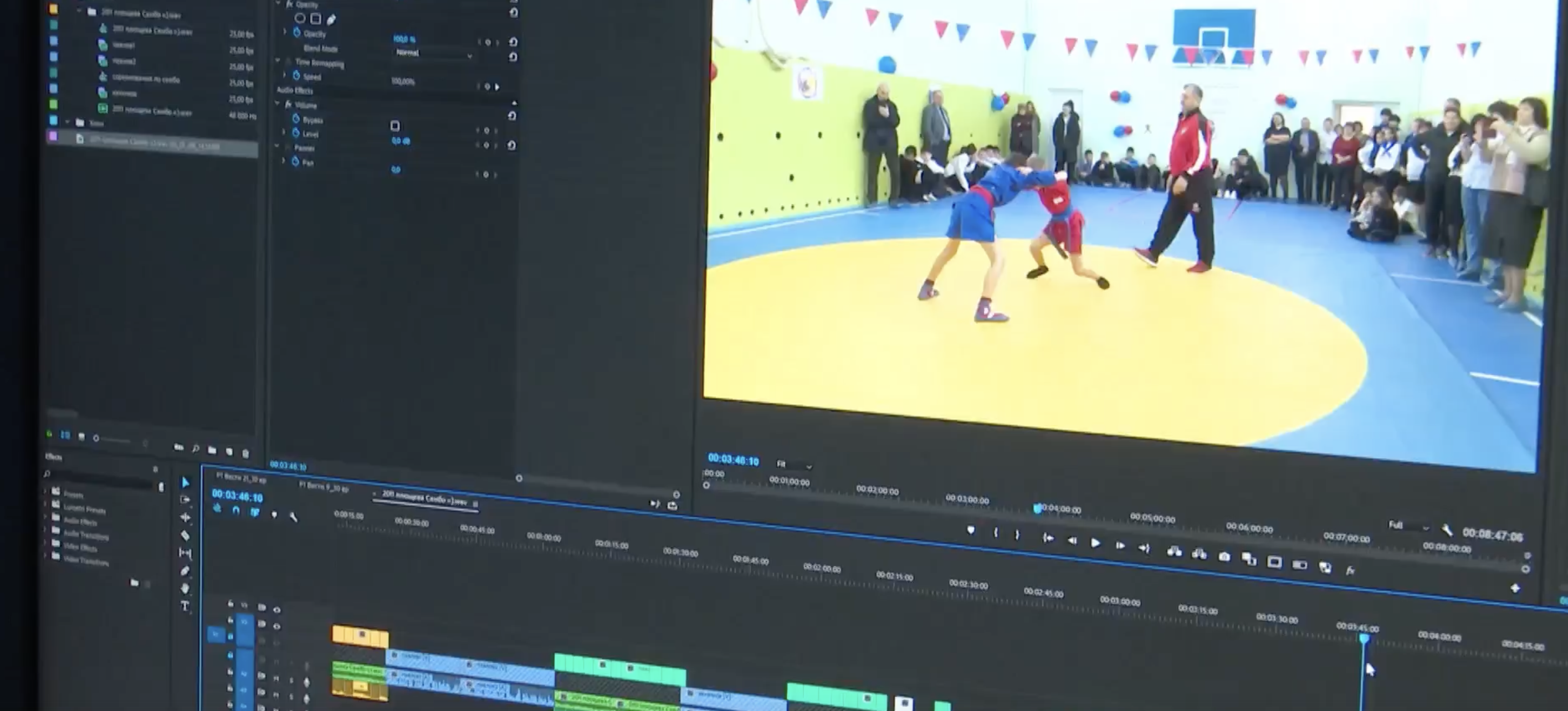This screenshot has width=1568, height=711.
Task: Toggle Speed stopwatch animation
Action: click(x=296, y=75)
